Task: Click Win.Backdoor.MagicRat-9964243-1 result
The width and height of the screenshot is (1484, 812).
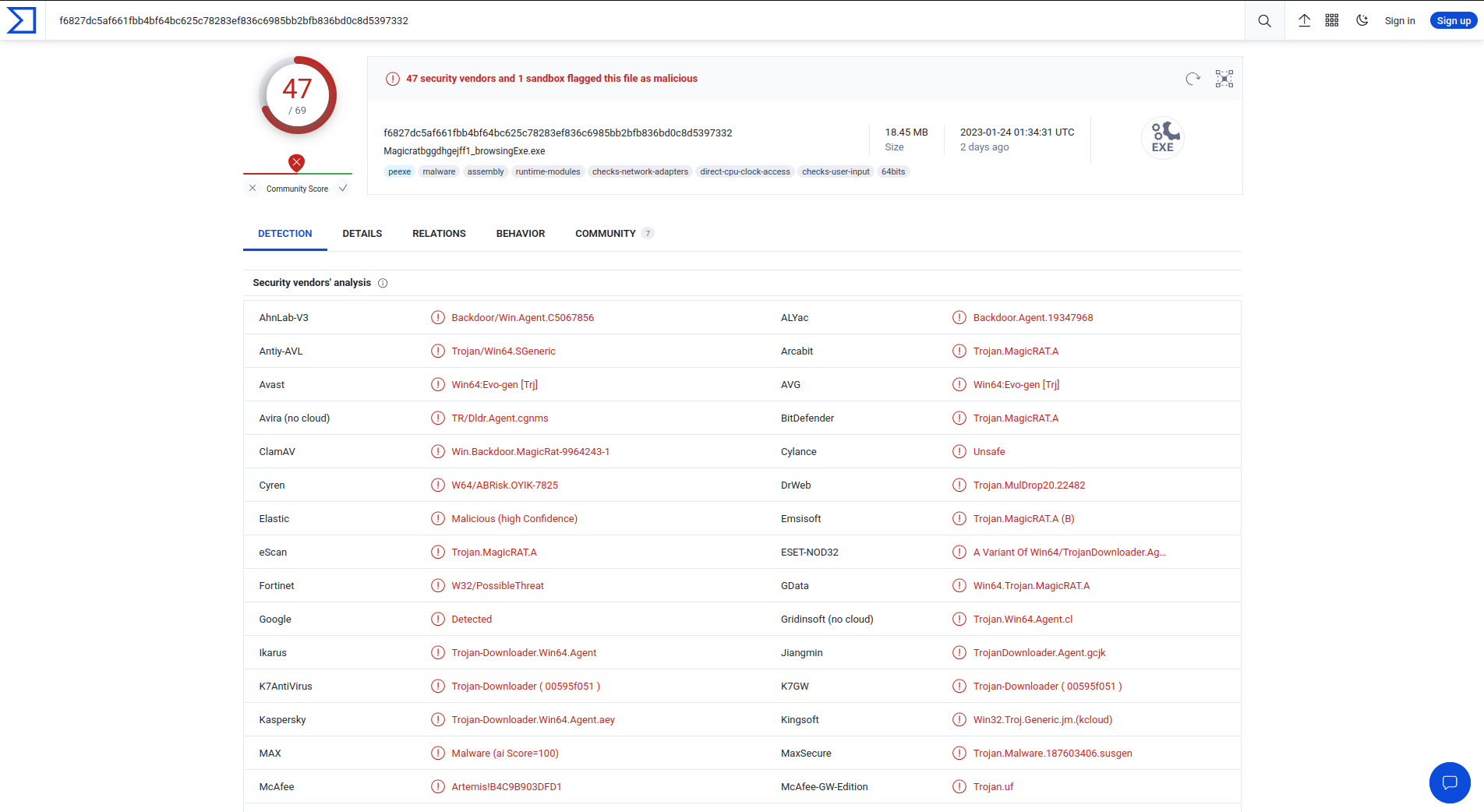Action: point(531,451)
